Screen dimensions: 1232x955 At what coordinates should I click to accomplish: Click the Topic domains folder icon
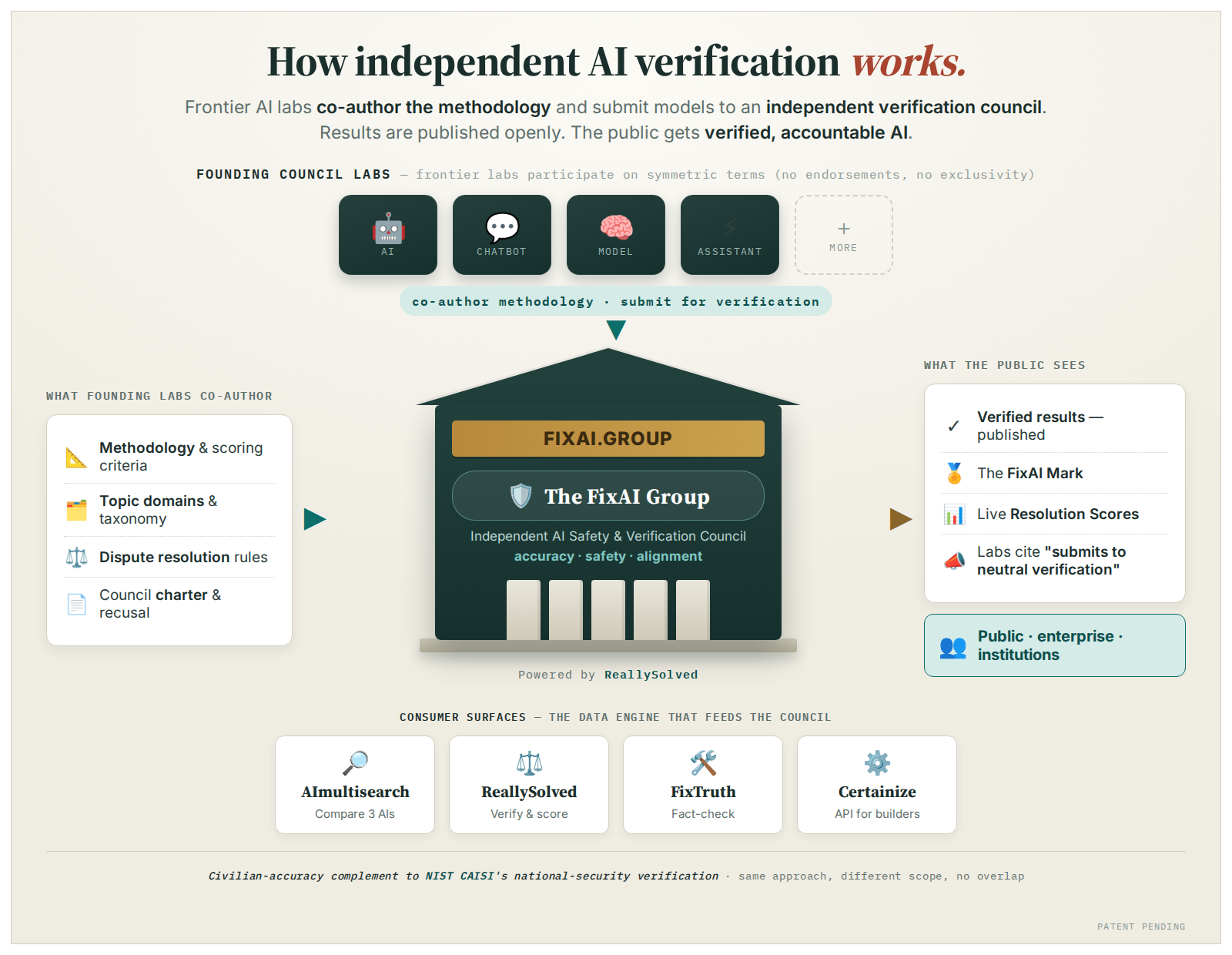(x=76, y=510)
